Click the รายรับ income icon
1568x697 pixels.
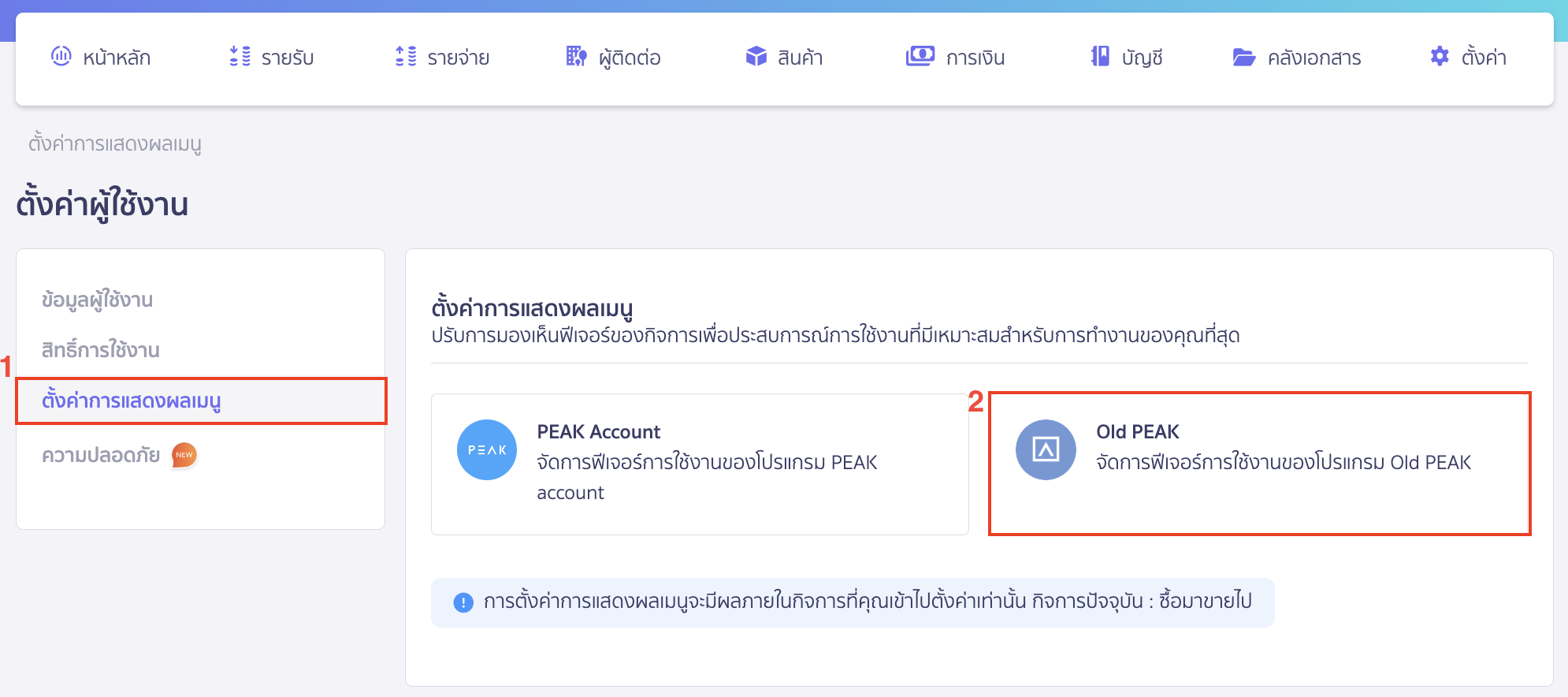(240, 56)
